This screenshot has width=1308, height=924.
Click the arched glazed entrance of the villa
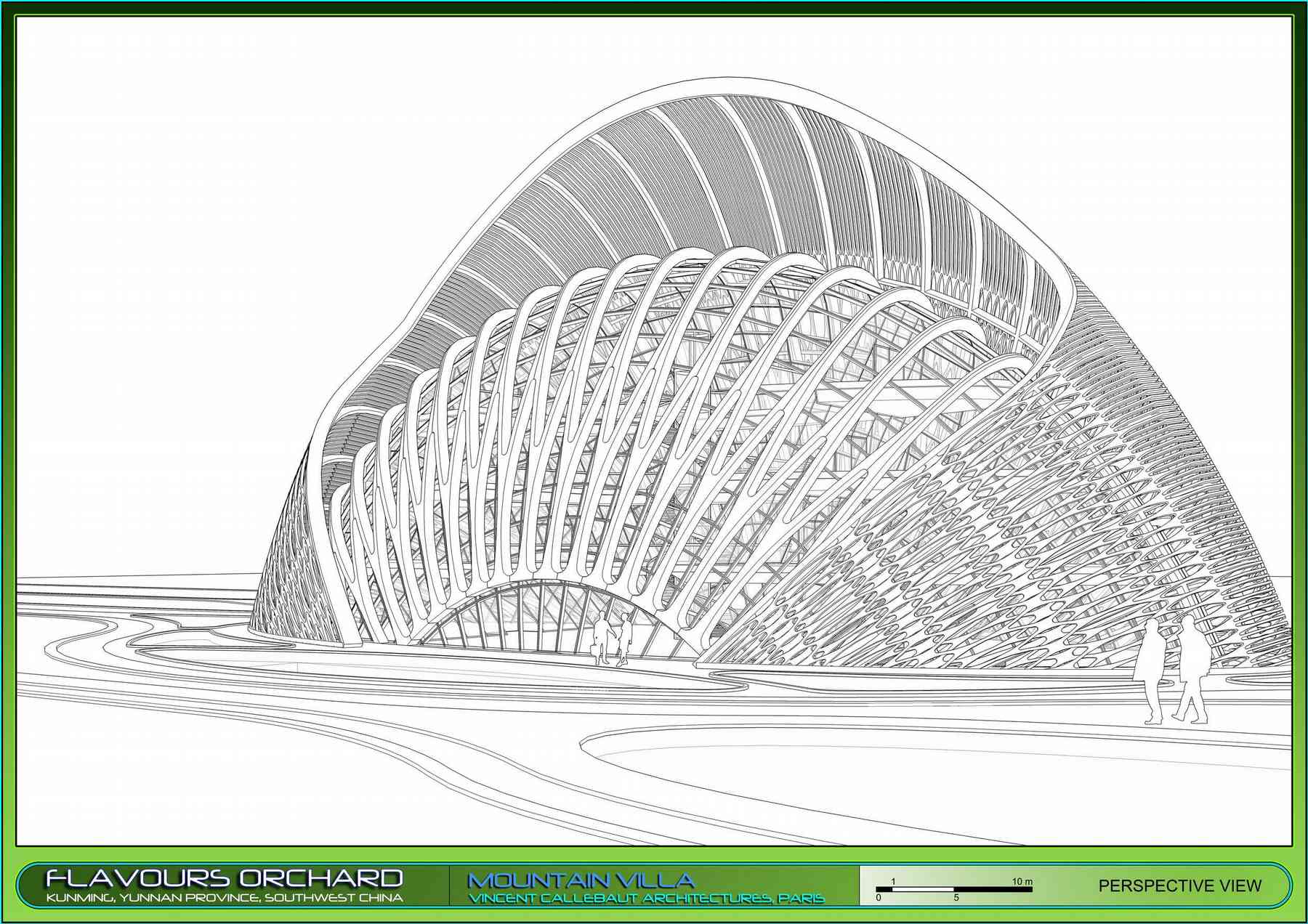click(538, 617)
